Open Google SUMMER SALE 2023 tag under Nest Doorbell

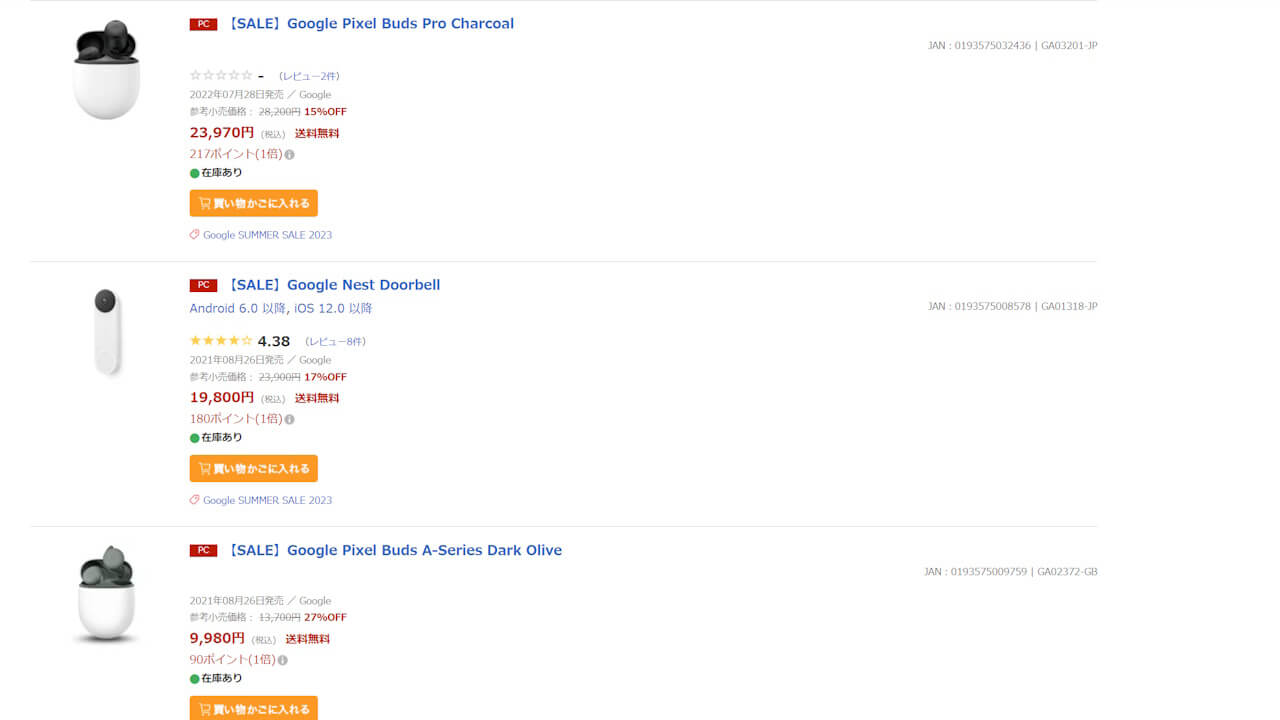tap(267, 500)
